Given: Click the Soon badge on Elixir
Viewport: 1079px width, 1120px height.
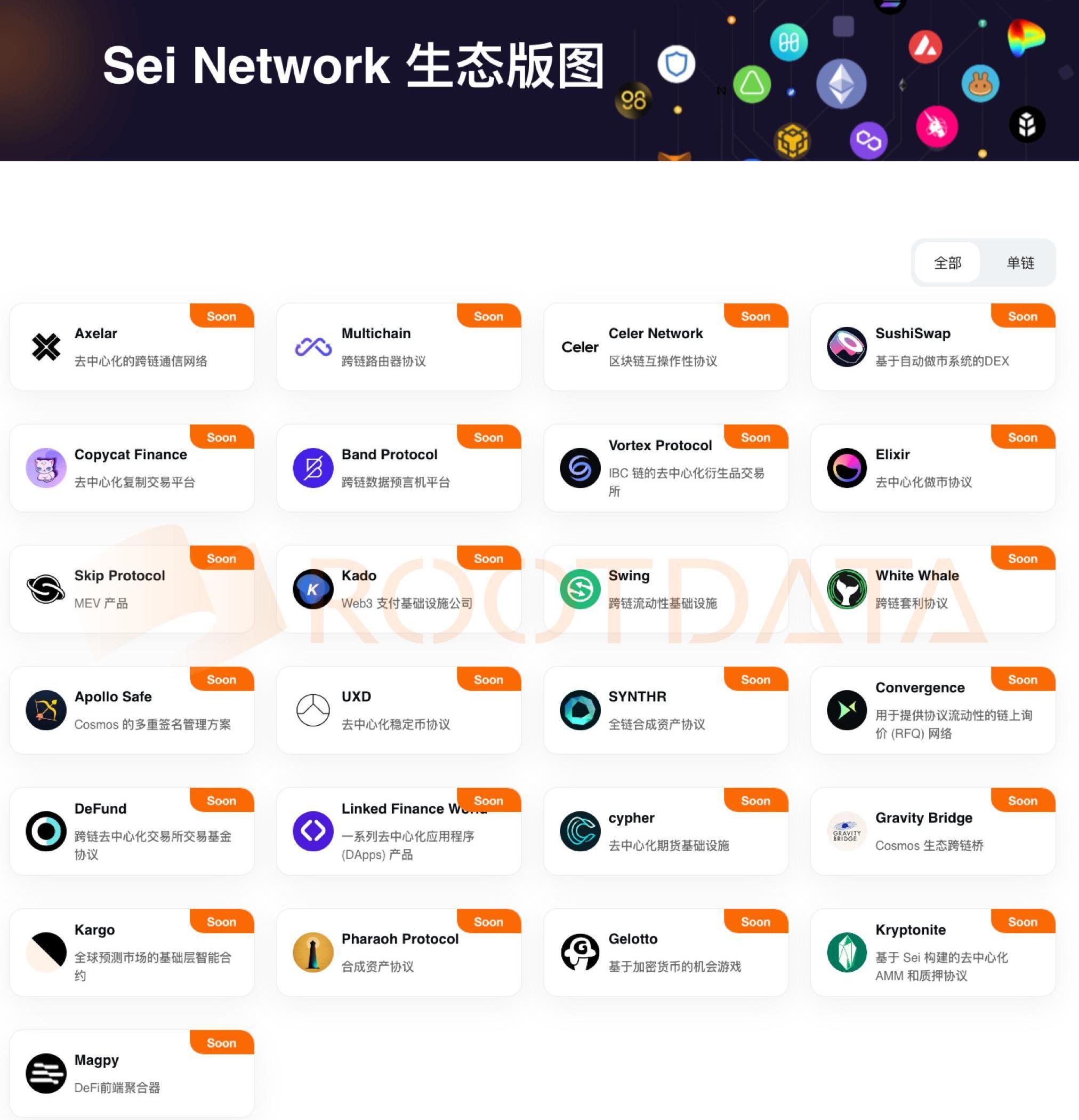Looking at the screenshot, I should (x=1022, y=438).
